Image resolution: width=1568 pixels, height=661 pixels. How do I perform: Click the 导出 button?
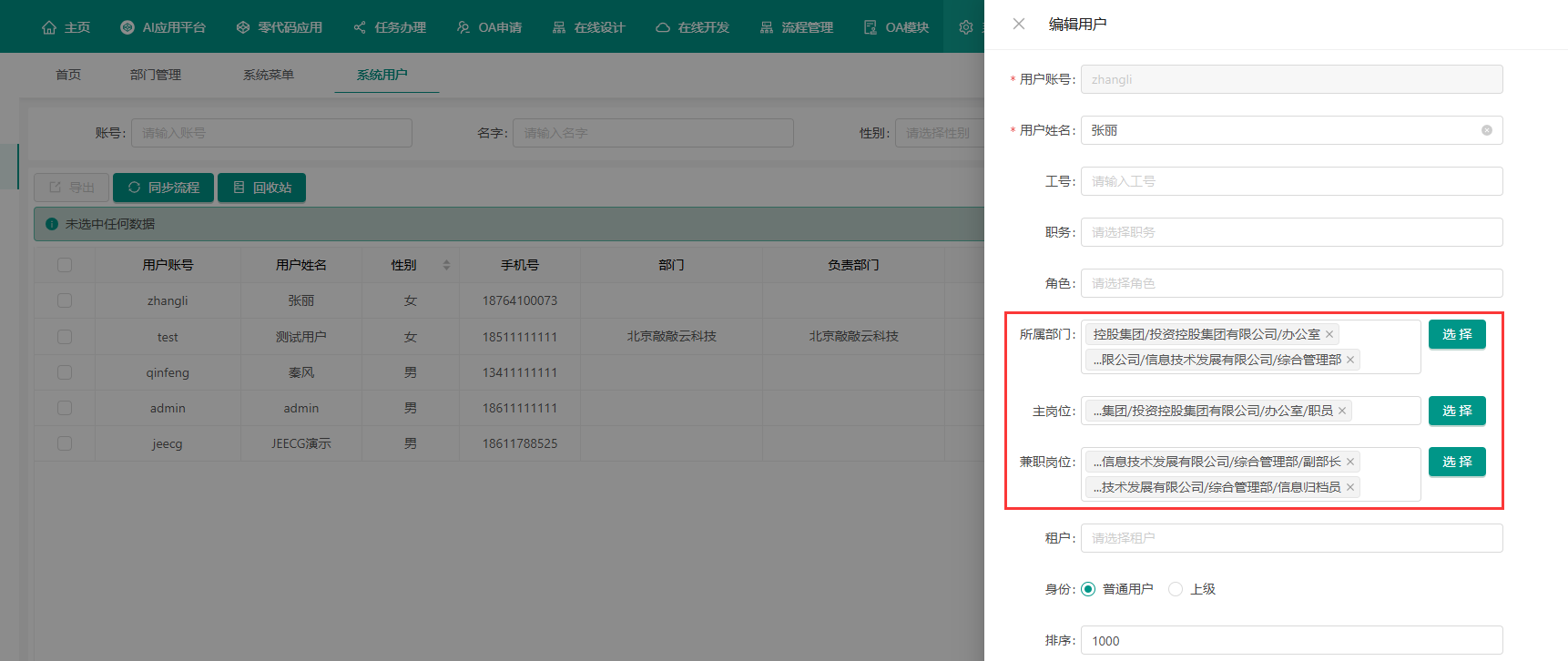point(71,188)
